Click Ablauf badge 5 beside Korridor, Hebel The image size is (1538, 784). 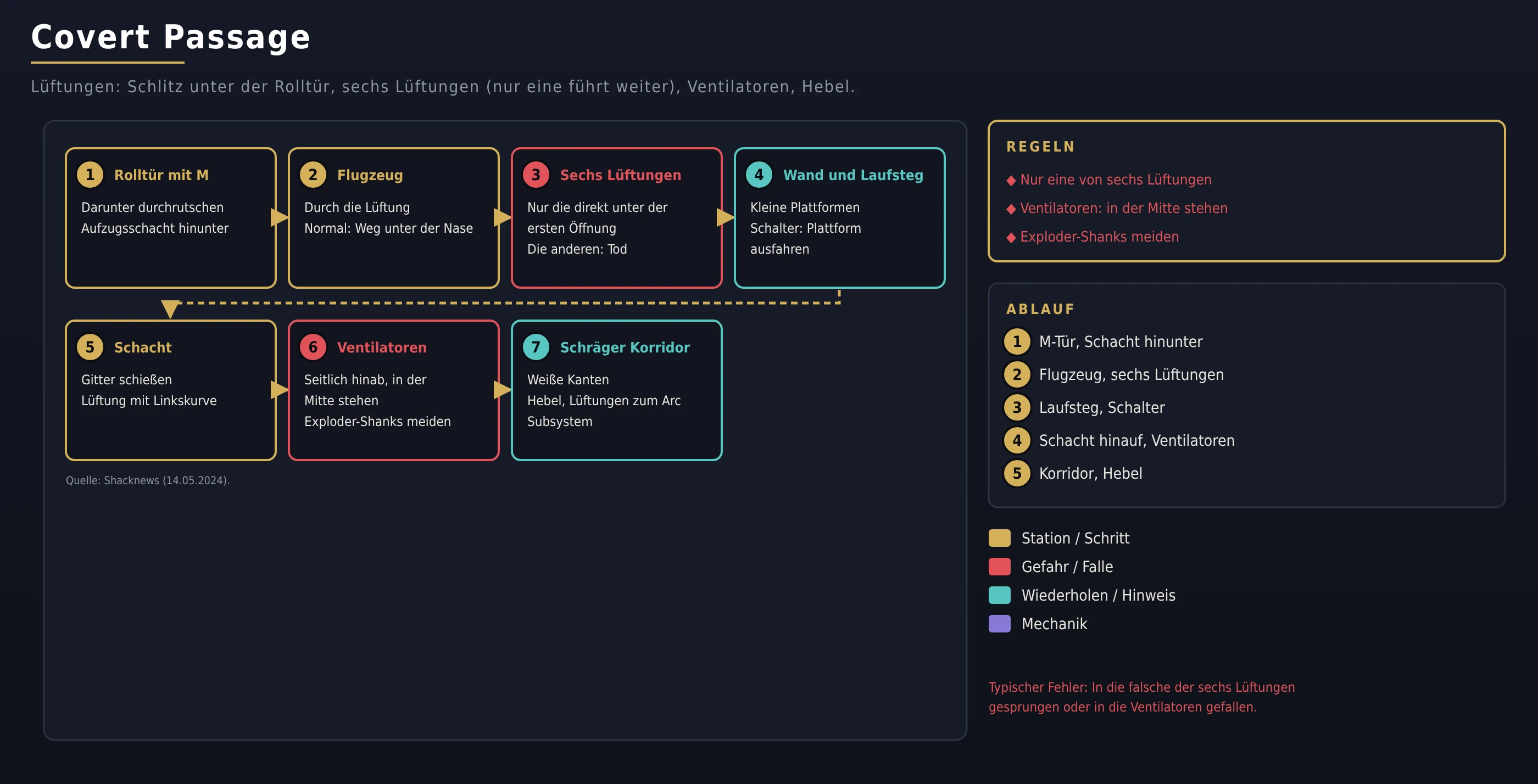pos(1017,473)
